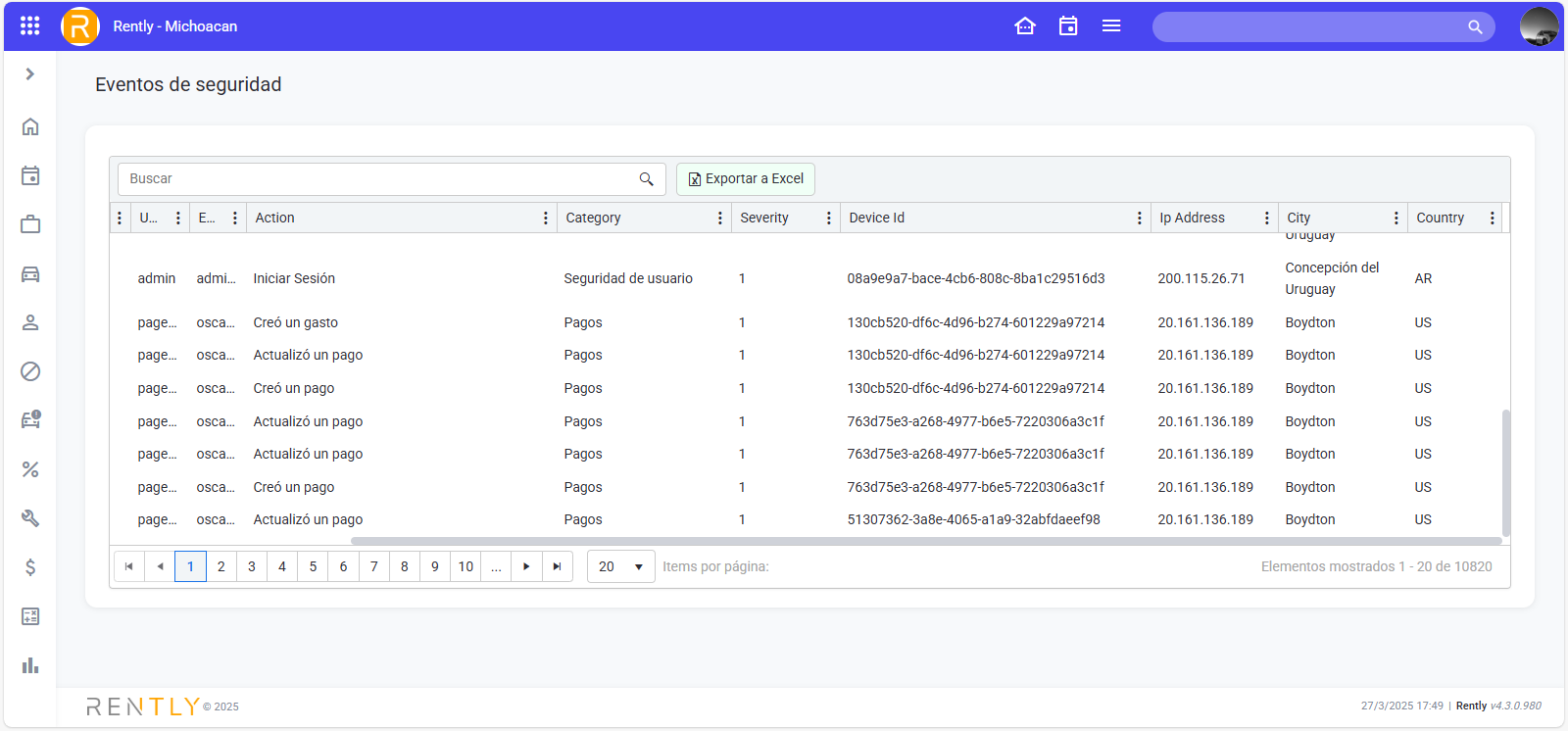Click the car icon in sidebar
This screenshot has width=1568, height=731.
point(30,274)
